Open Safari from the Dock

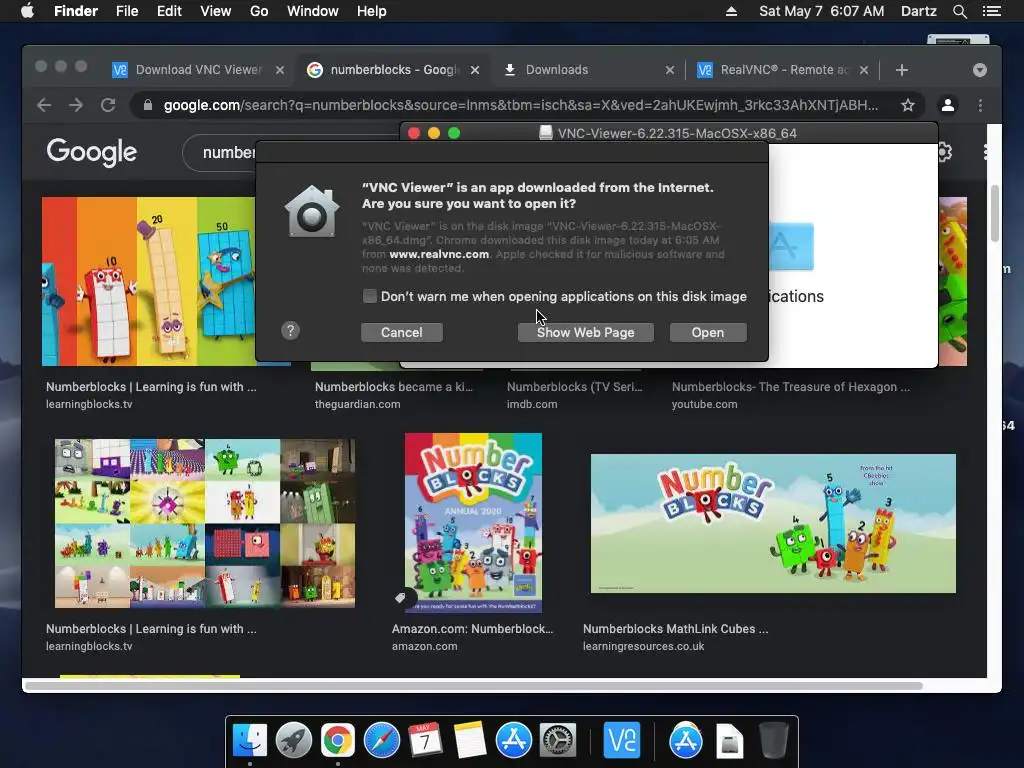pyautogui.click(x=382, y=741)
